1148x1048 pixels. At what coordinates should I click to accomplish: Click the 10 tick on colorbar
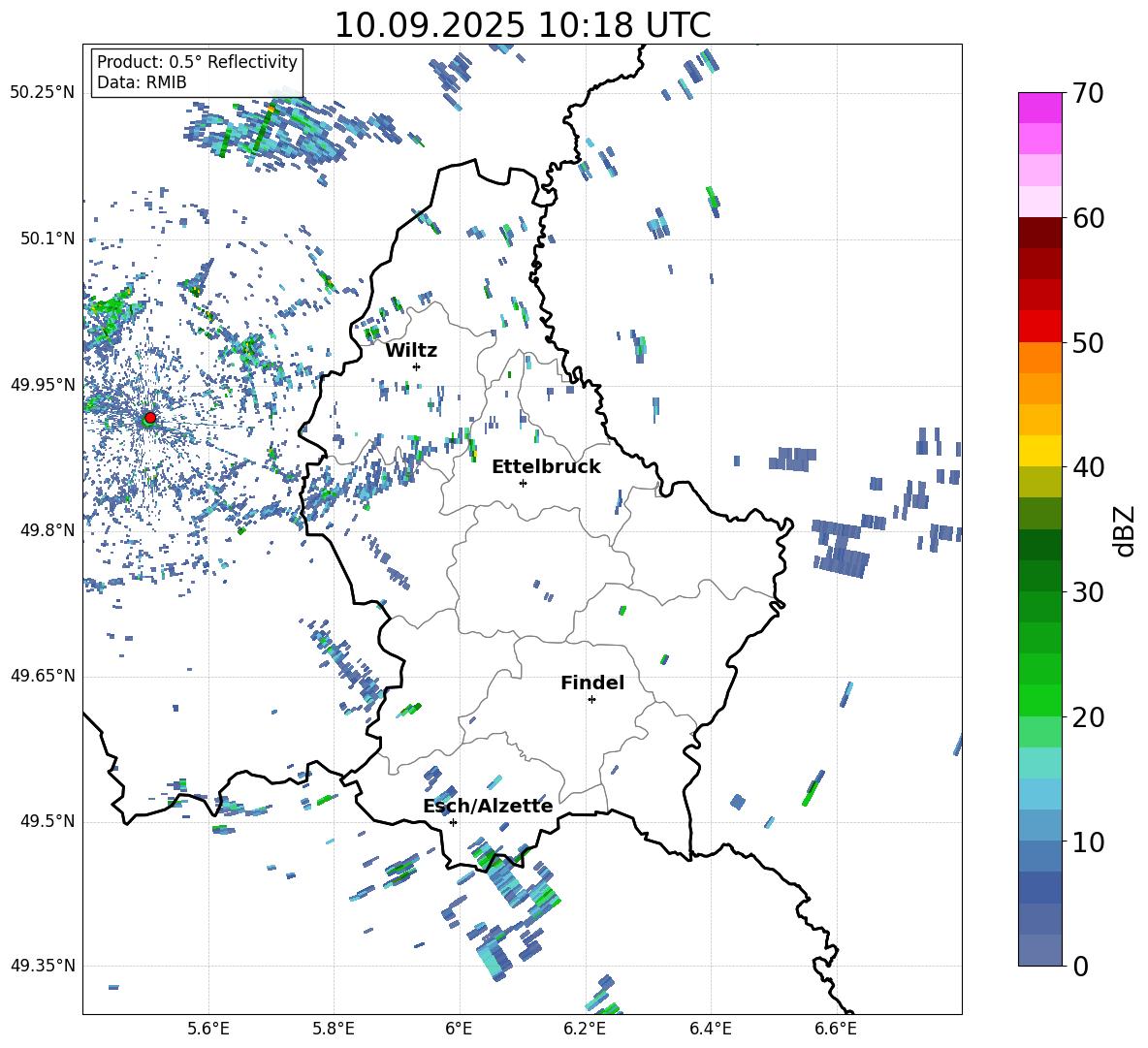(x=1088, y=842)
